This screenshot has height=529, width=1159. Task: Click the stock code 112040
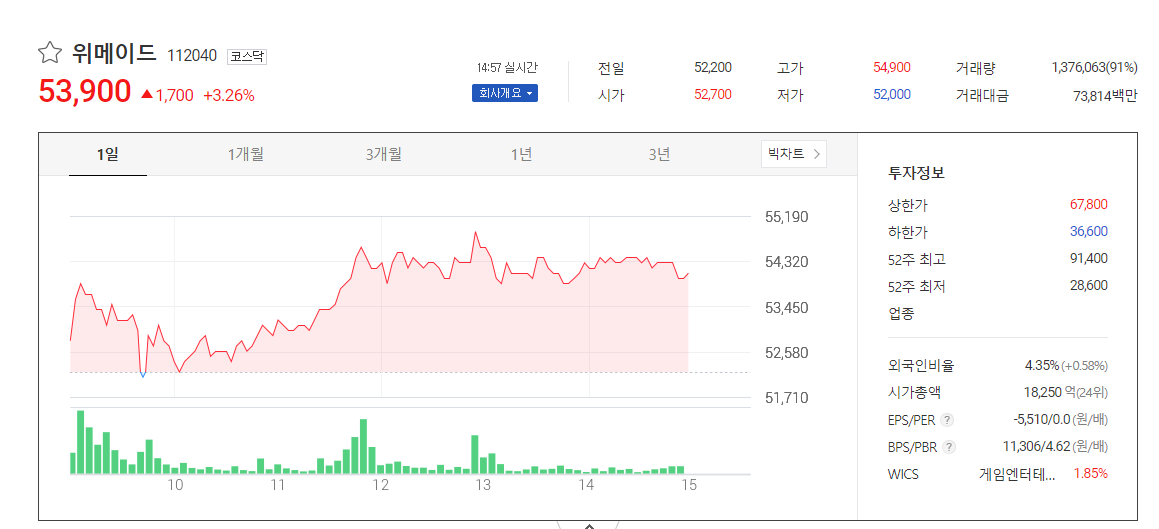192,55
